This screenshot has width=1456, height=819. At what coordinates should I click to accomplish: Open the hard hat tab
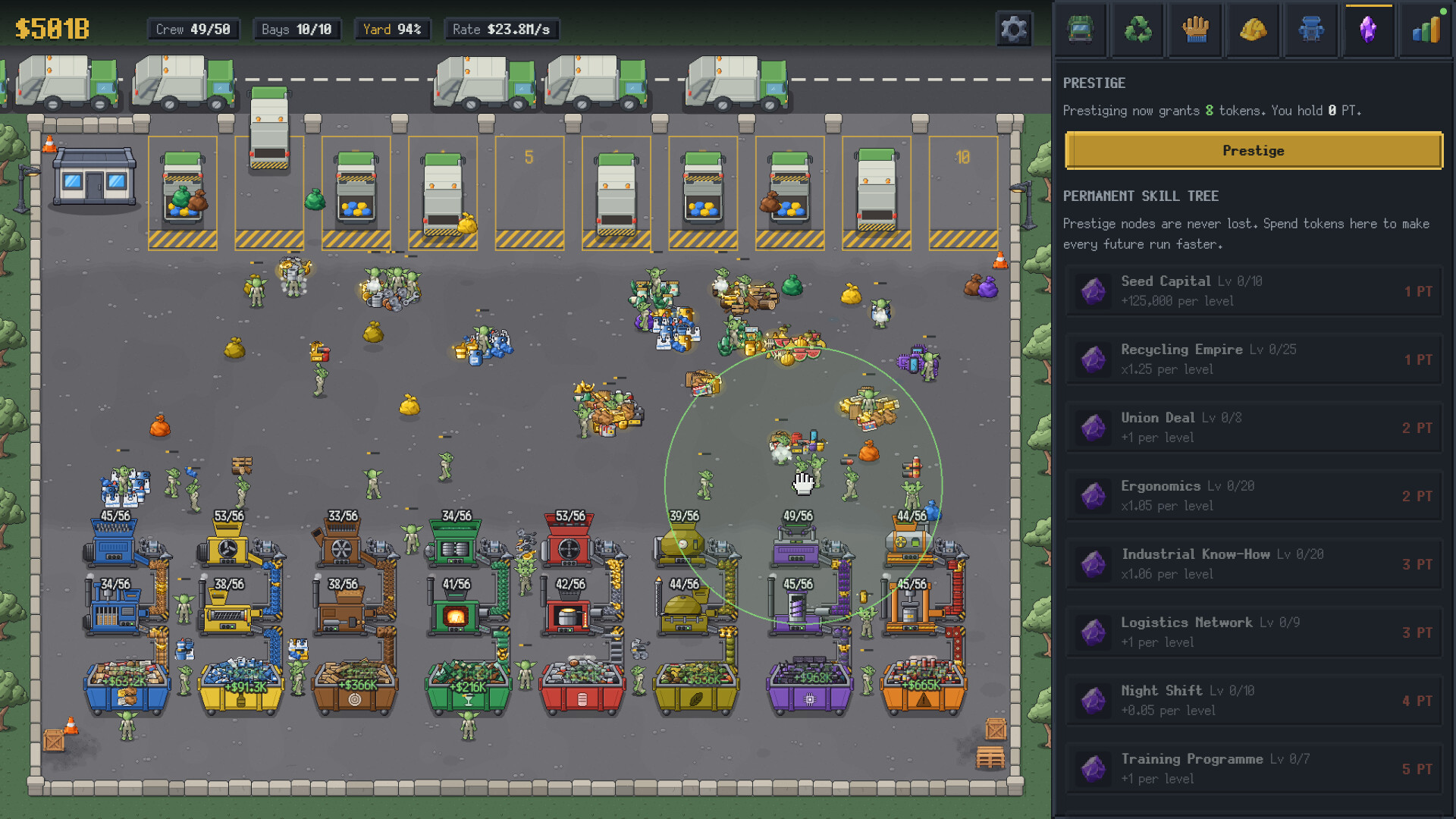coord(1253,30)
